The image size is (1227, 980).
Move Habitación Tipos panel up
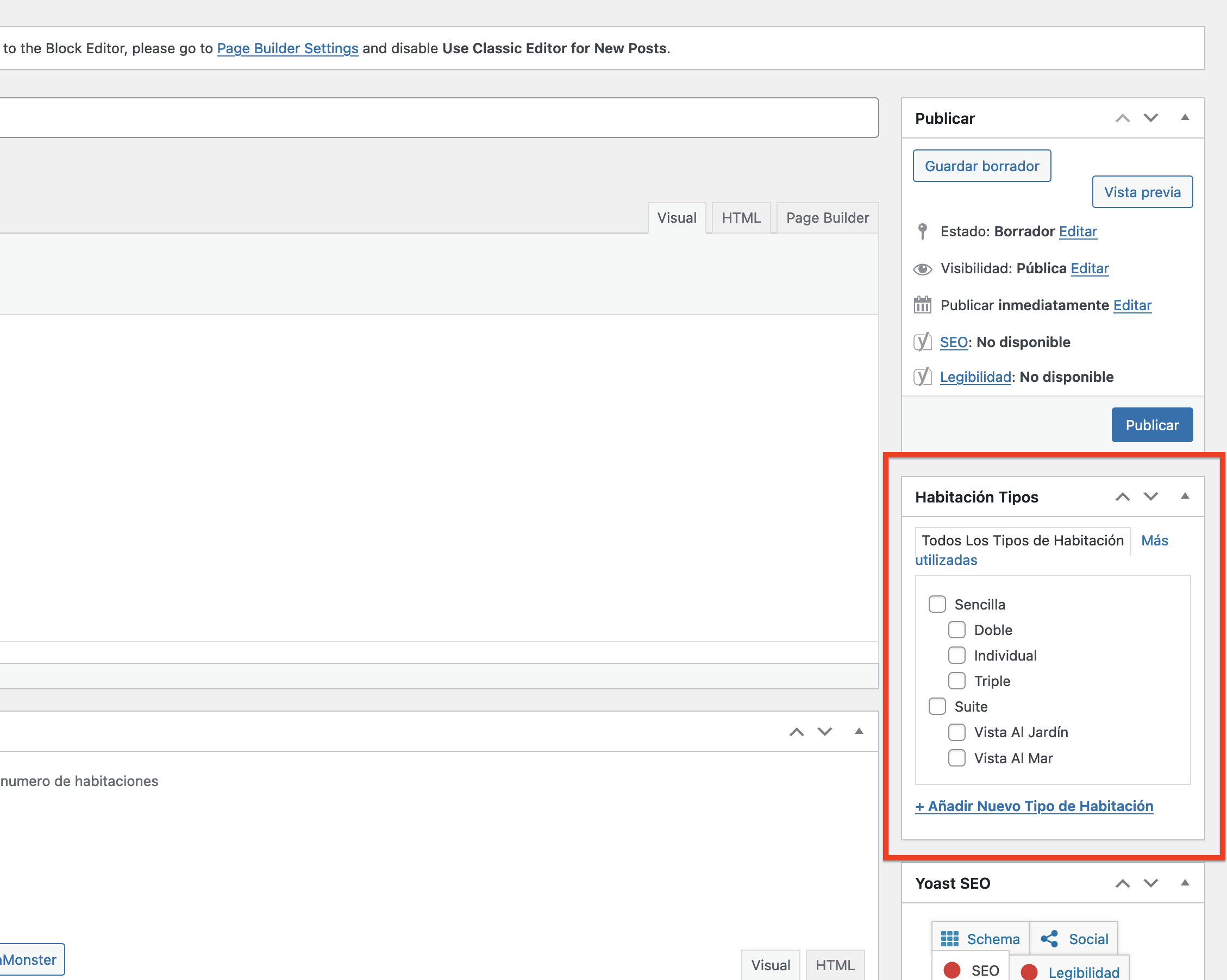point(1122,497)
